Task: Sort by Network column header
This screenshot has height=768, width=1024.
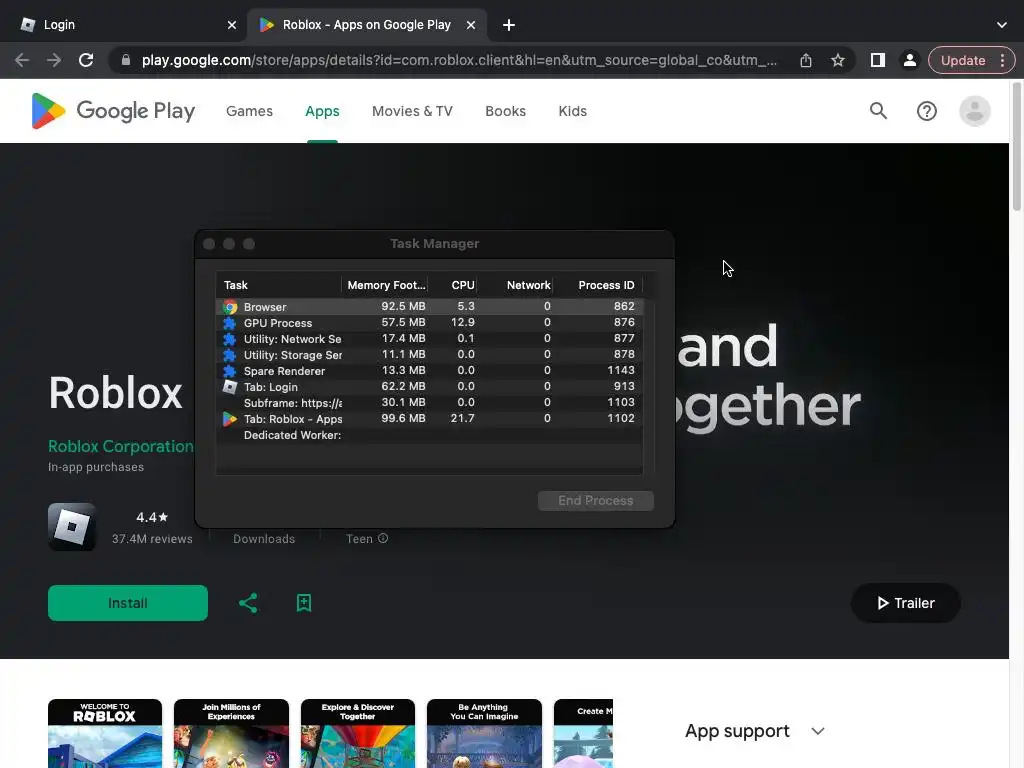Action: coord(516,285)
